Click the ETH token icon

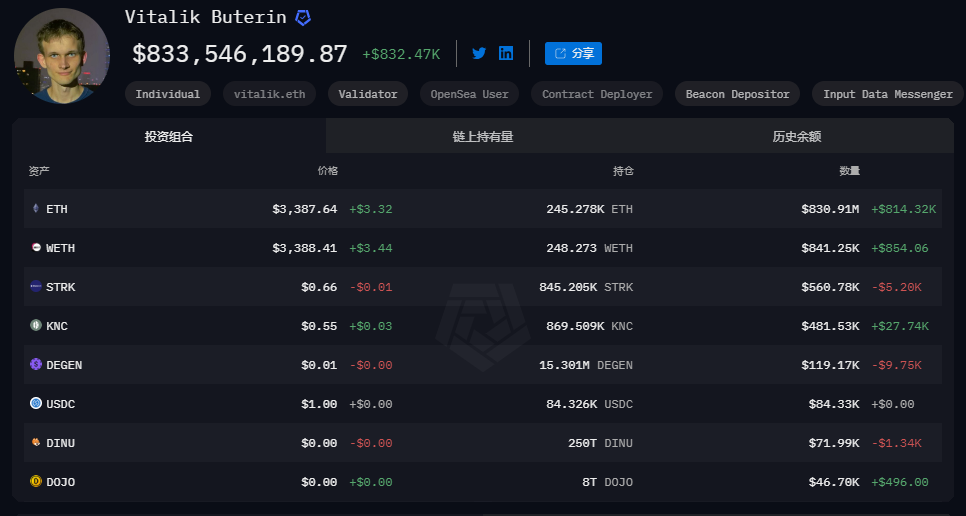pyautogui.click(x=36, y=209)
